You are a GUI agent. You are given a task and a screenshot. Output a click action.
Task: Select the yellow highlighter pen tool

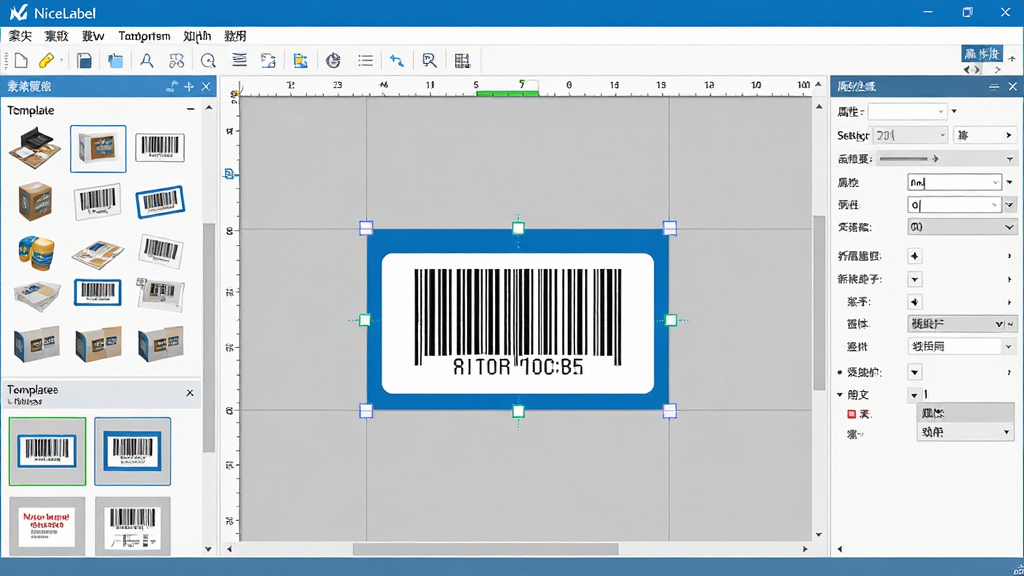[46, 61]
